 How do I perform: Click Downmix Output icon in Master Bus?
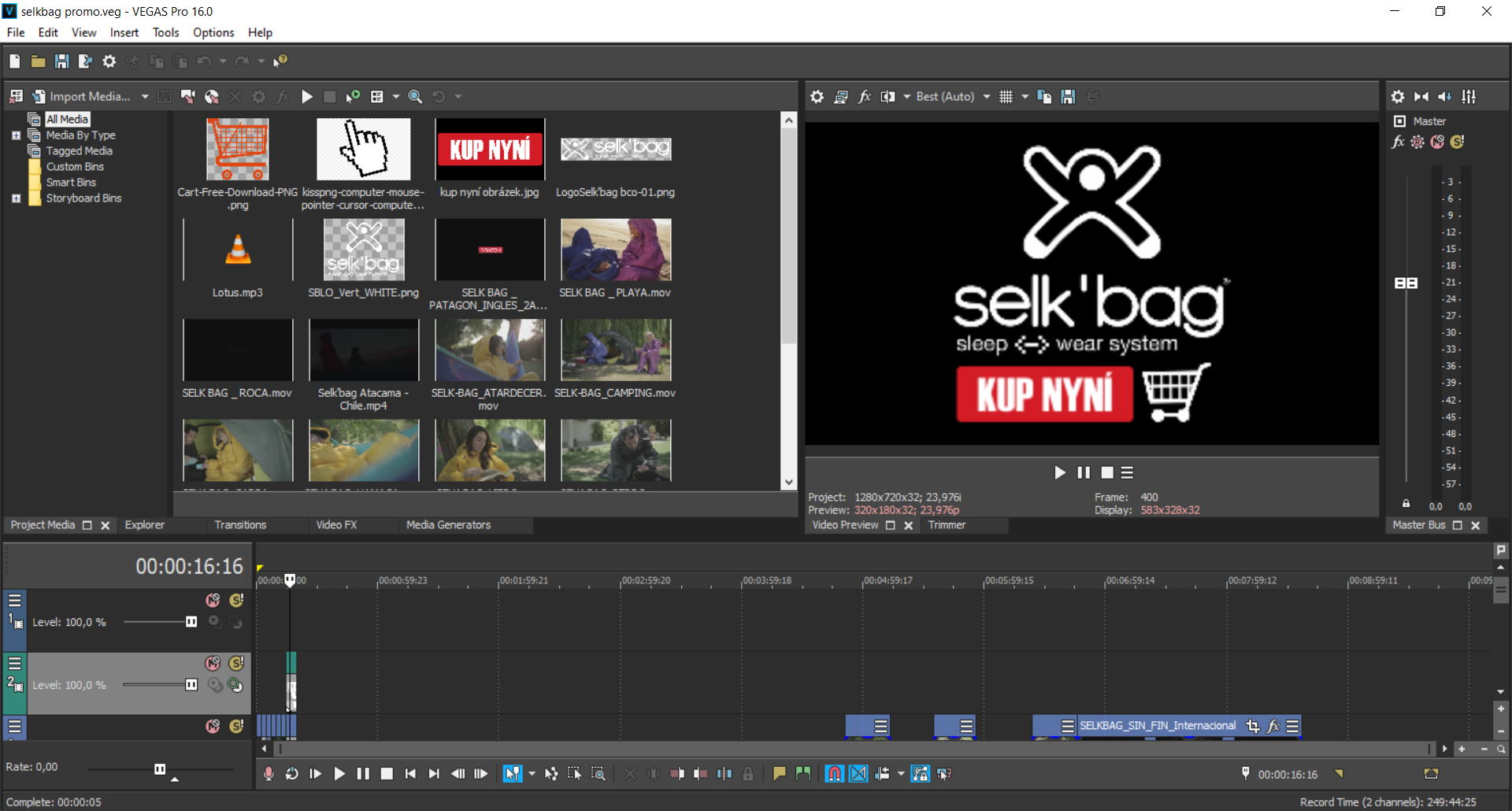tap(1421, 97)
